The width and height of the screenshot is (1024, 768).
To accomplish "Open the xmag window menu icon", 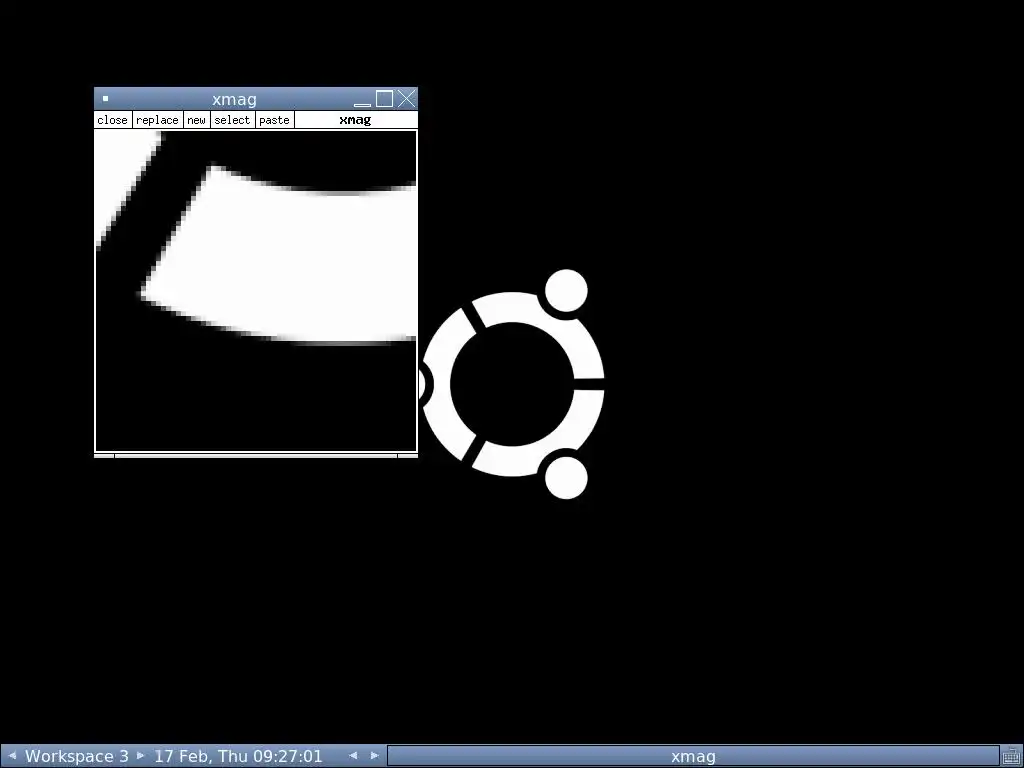I will click(105, 99).
